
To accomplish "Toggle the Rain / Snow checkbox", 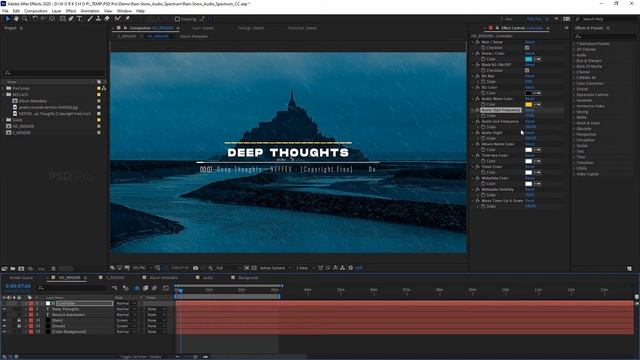I will coord(527,48).
